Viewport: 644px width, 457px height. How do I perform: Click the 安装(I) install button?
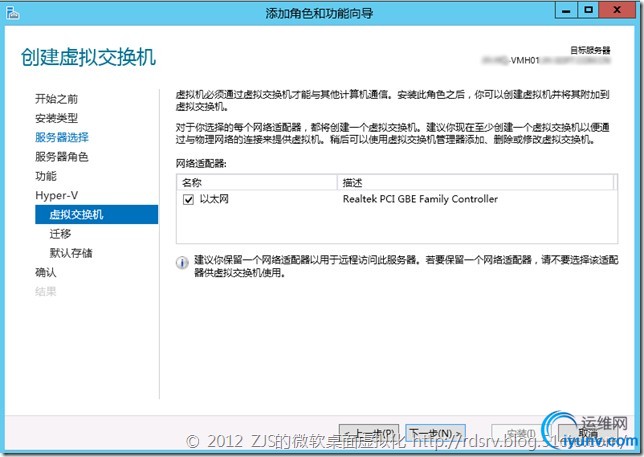pyautogui.click(x=520, y=433)
